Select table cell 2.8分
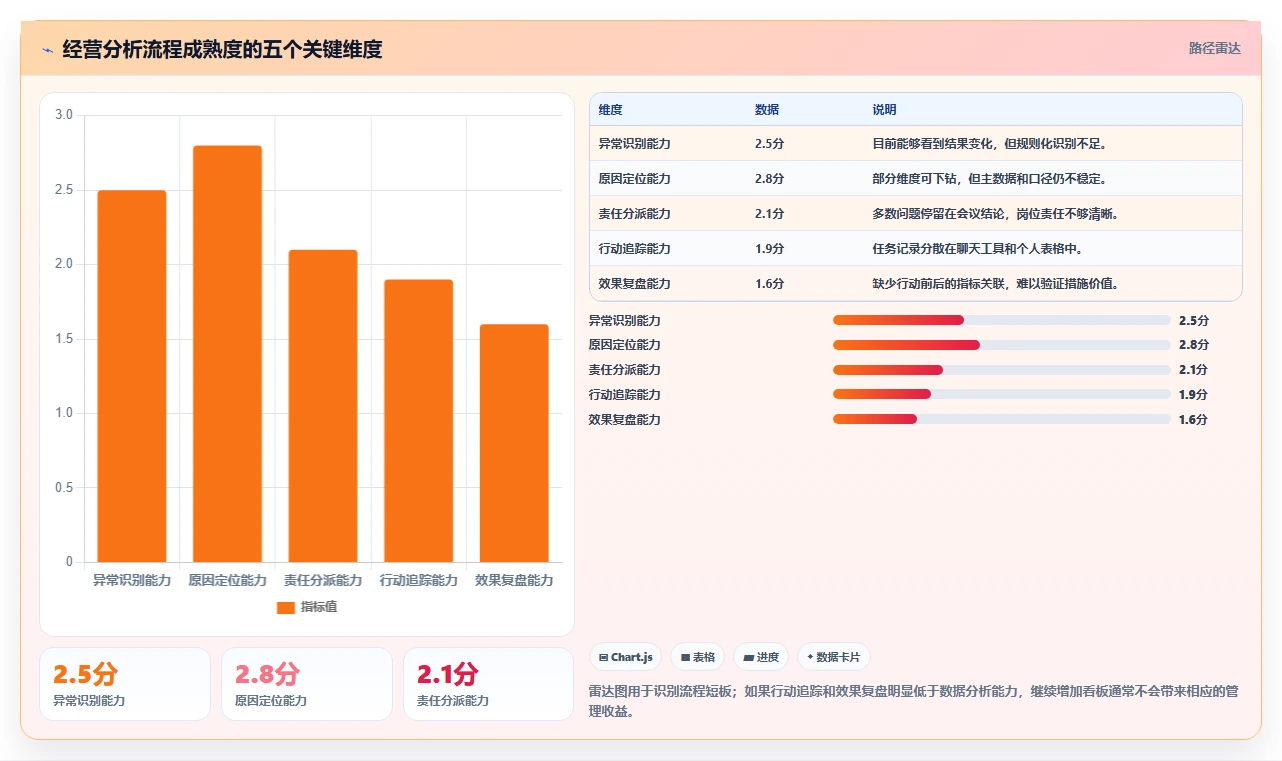1282x761 pixels. [769, 179]
